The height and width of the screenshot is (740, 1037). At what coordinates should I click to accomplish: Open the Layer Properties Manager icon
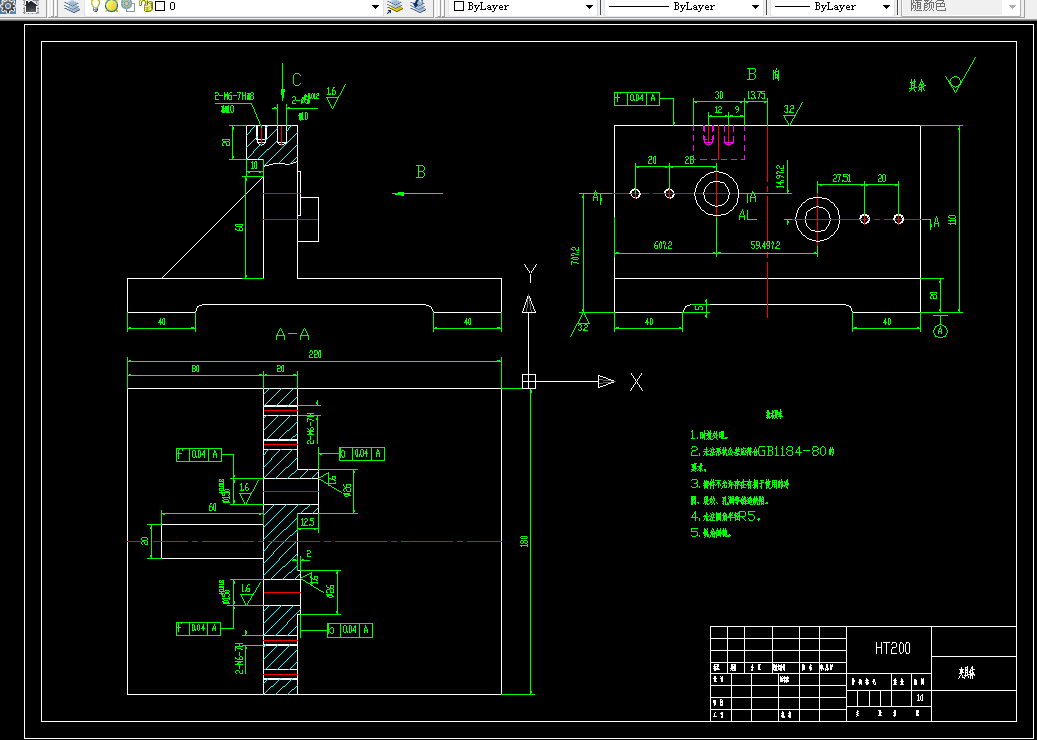tap(72, 7)
